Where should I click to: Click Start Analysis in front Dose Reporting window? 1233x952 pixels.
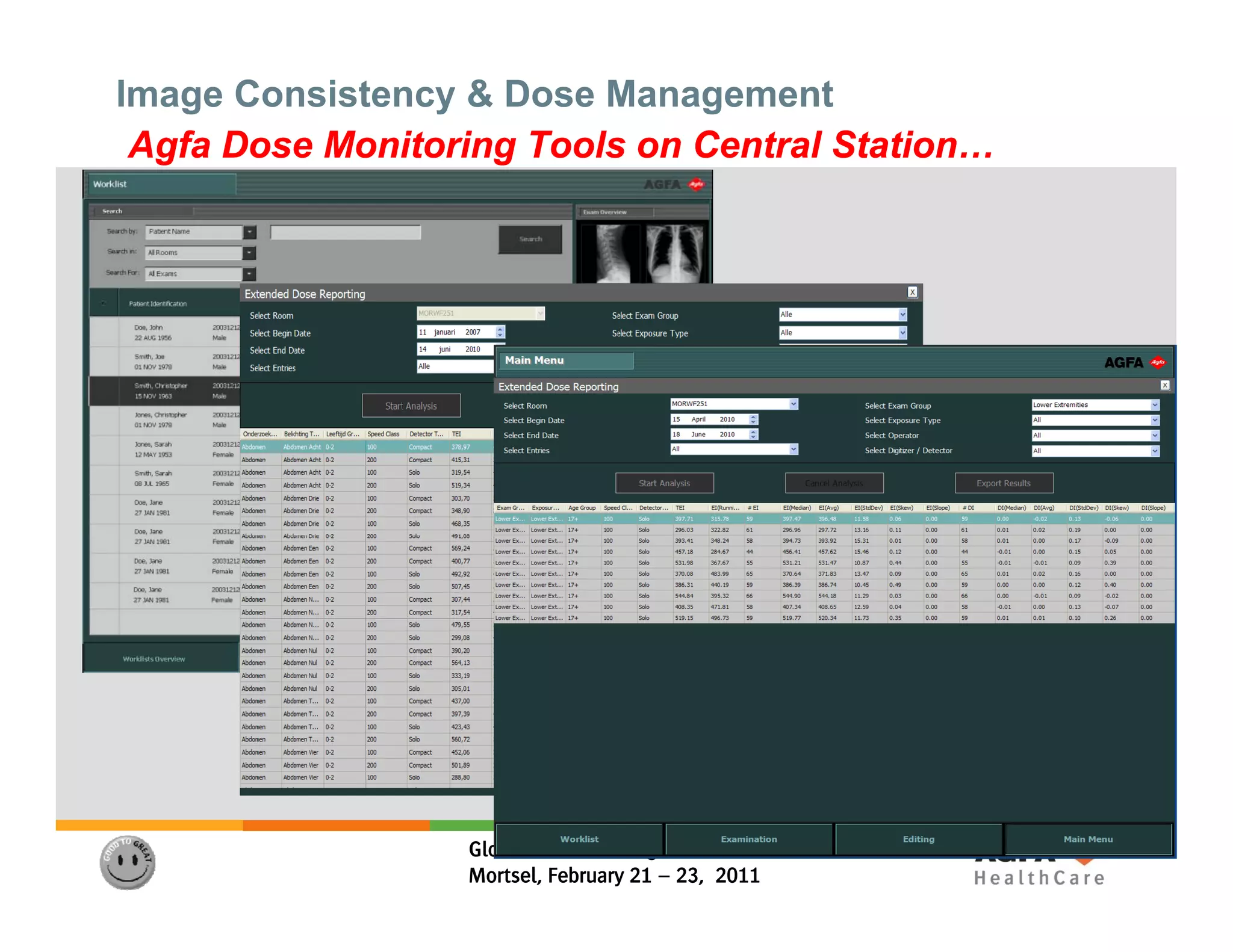point(665,483)
